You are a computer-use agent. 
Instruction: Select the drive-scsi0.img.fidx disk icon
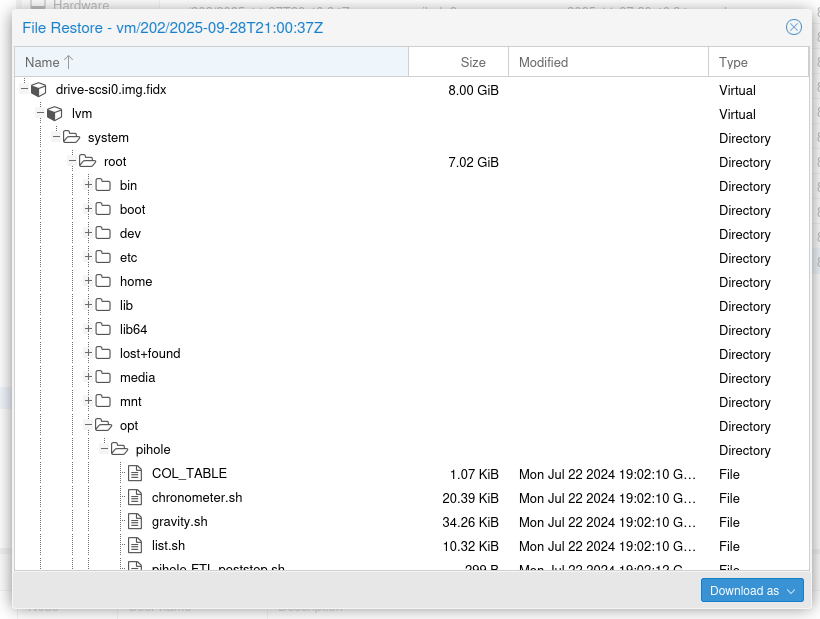pyautogui.click(x=39, y=89)
